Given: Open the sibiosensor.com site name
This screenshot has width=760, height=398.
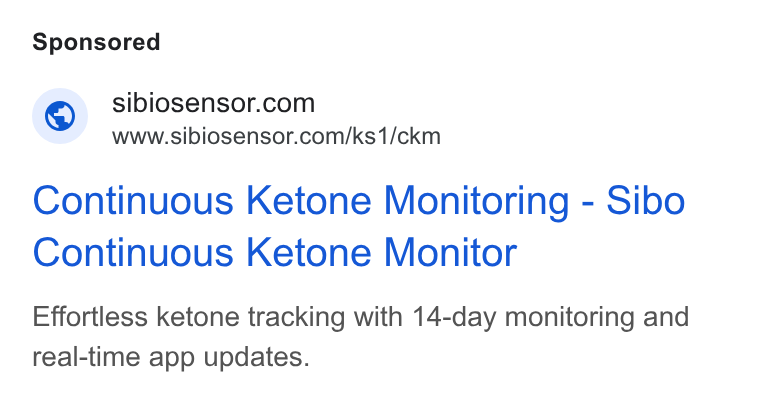Looking at the screenshot, I should coord(213,103).
